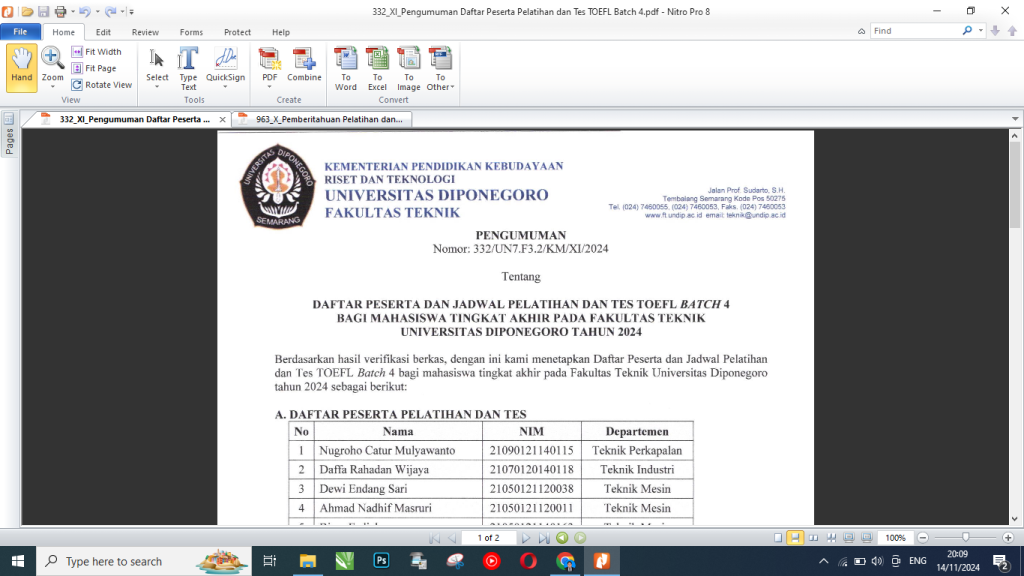Click the zoom slider handle

point(966,537)
